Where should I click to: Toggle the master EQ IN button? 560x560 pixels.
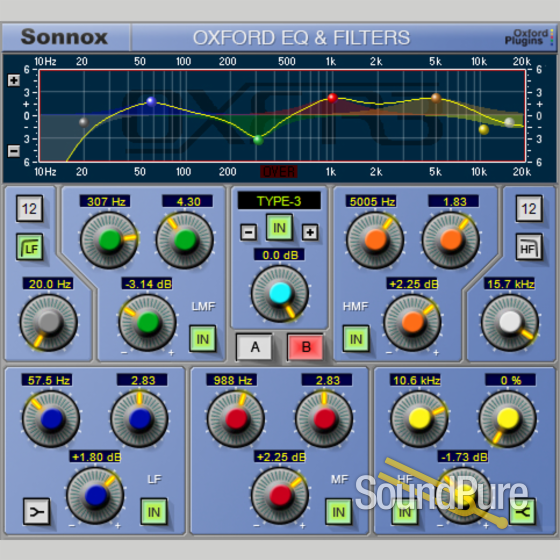(x=279, y=228)
